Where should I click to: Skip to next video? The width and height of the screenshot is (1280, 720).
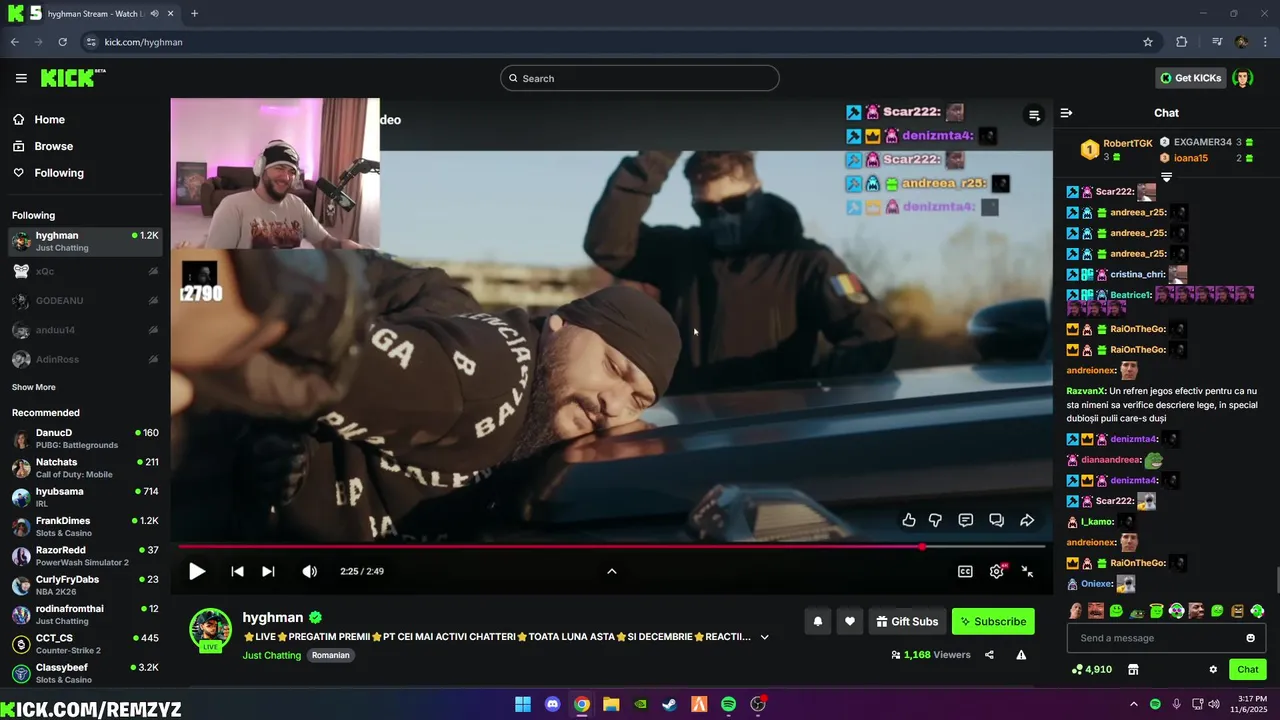click(268, 571)
